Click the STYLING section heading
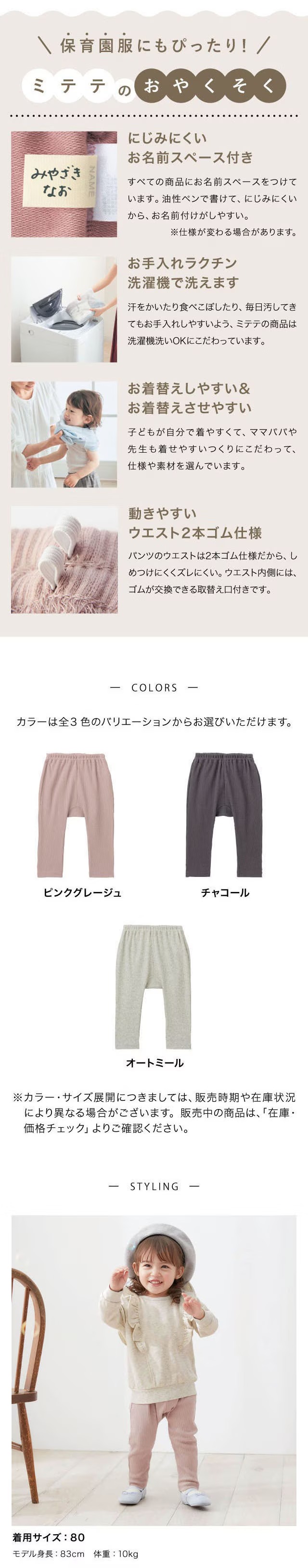The width and height of the screenshot is (308, 1568). [x=154, y=1186]
